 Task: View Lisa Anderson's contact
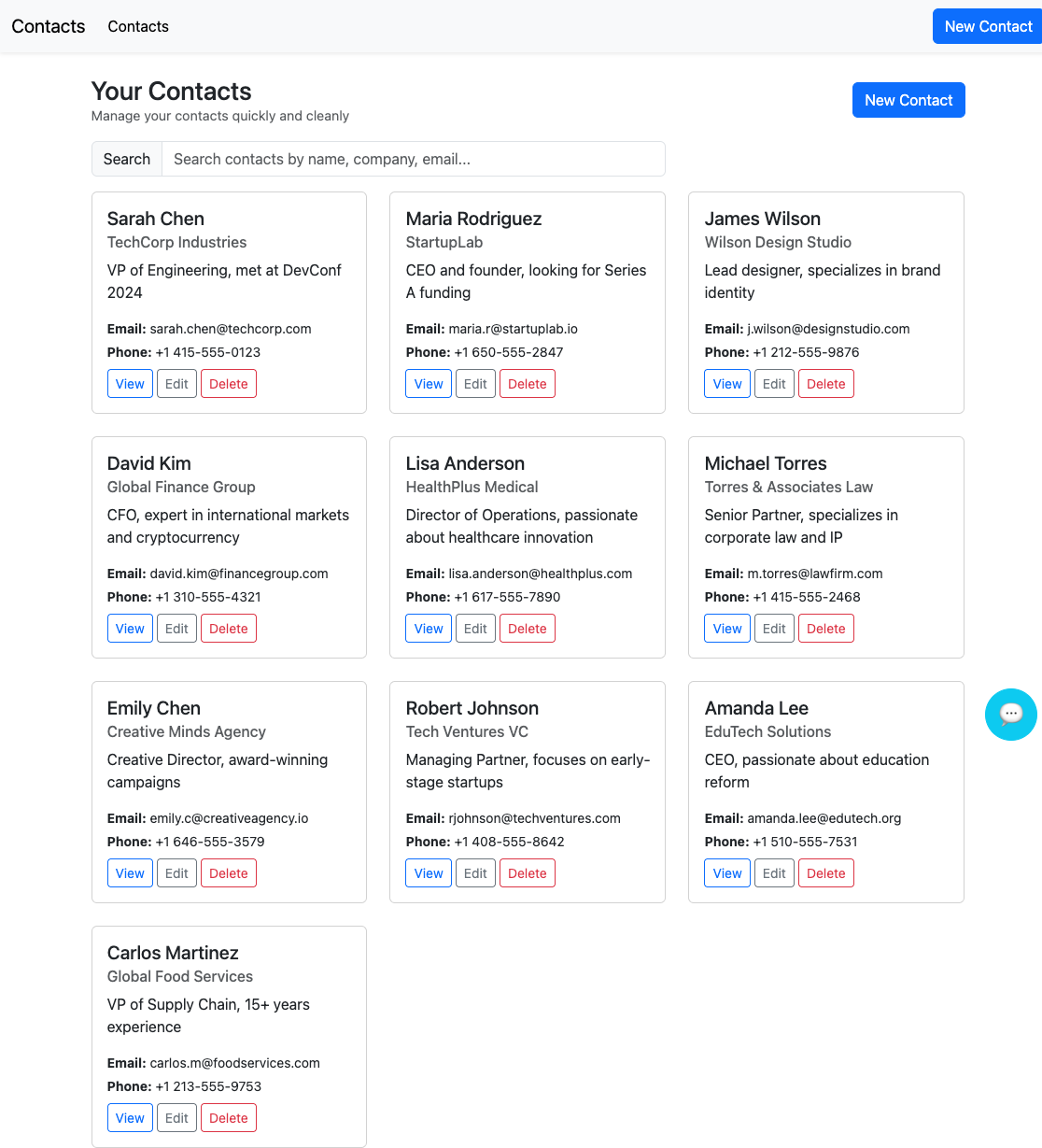(429, 629)
